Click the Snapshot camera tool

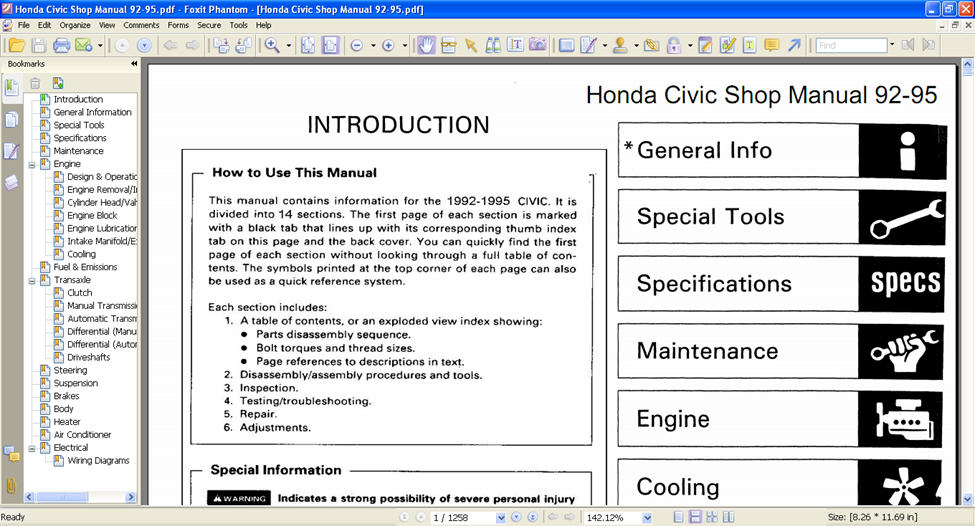click(x=537, y=45)
